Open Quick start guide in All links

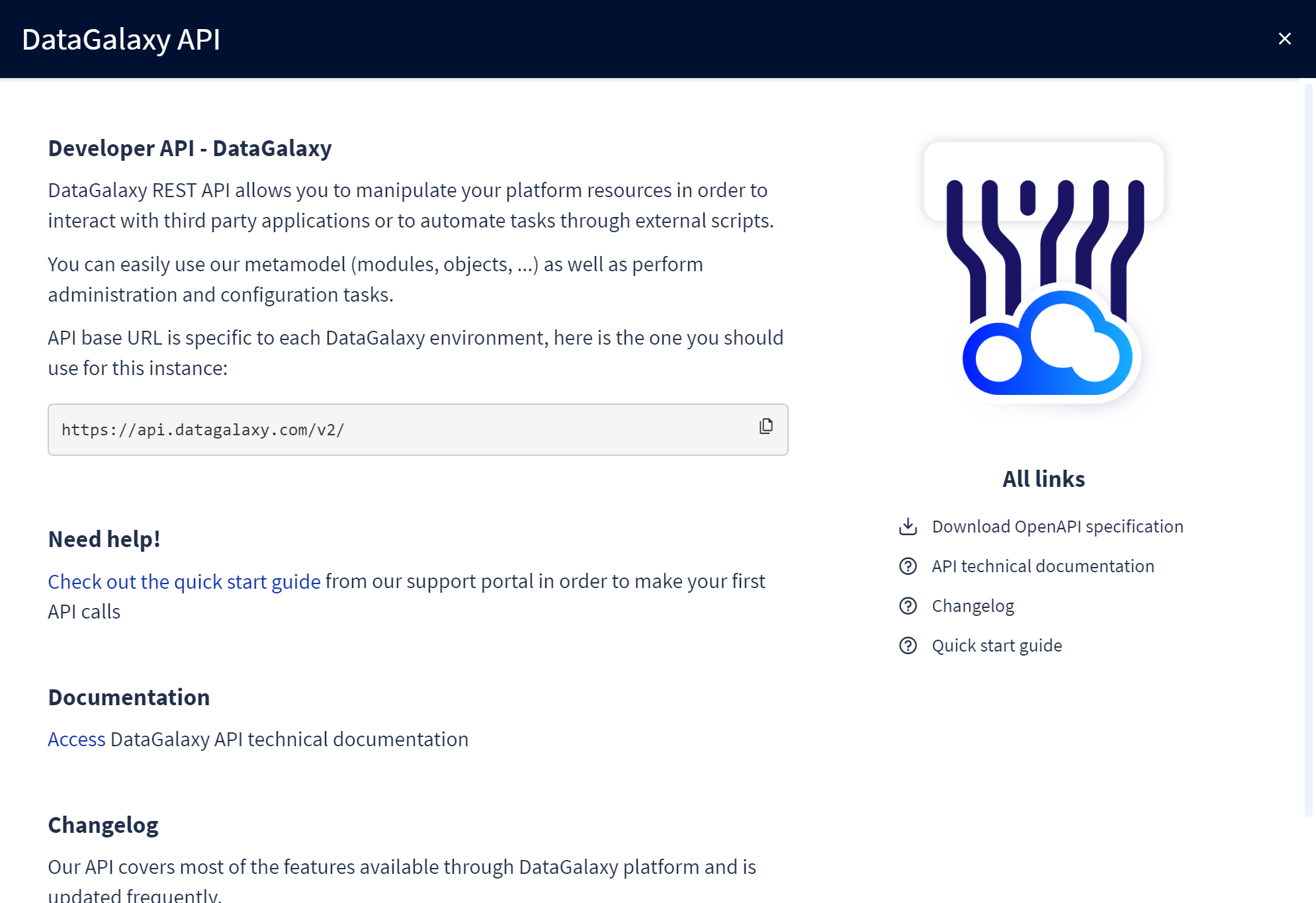tap(996, 646)
